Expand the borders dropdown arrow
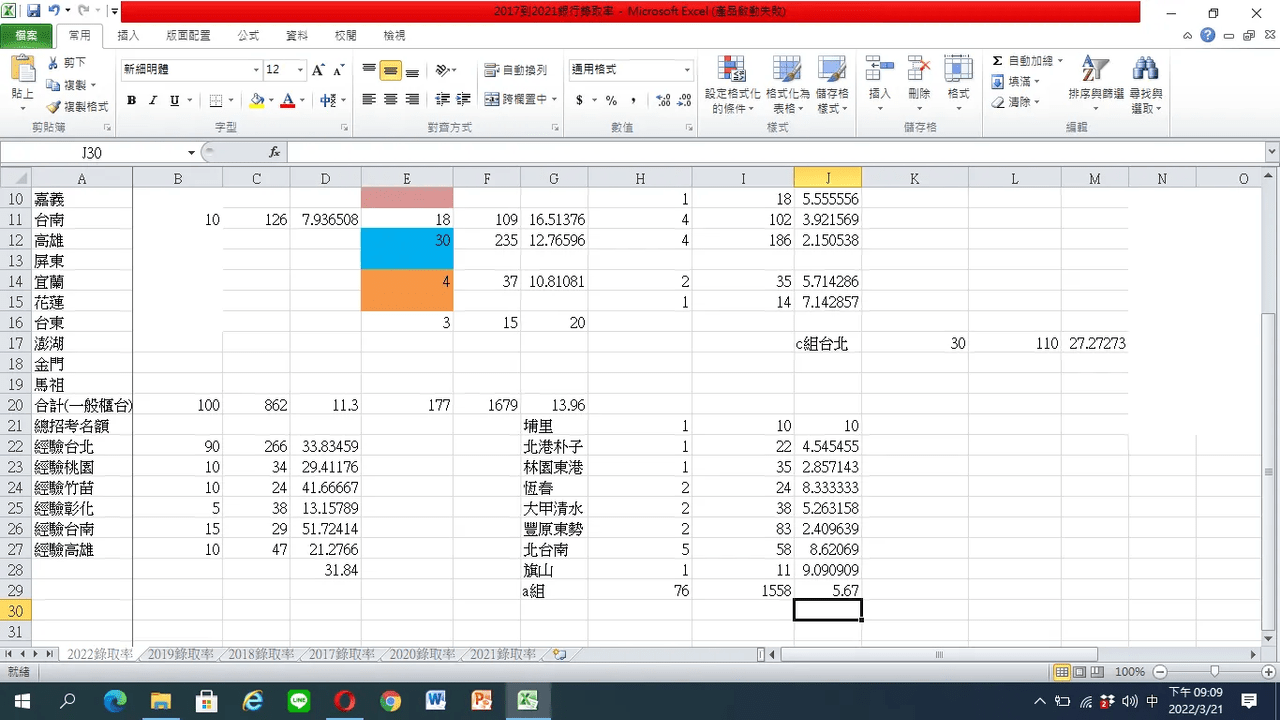 click(230, 100)
